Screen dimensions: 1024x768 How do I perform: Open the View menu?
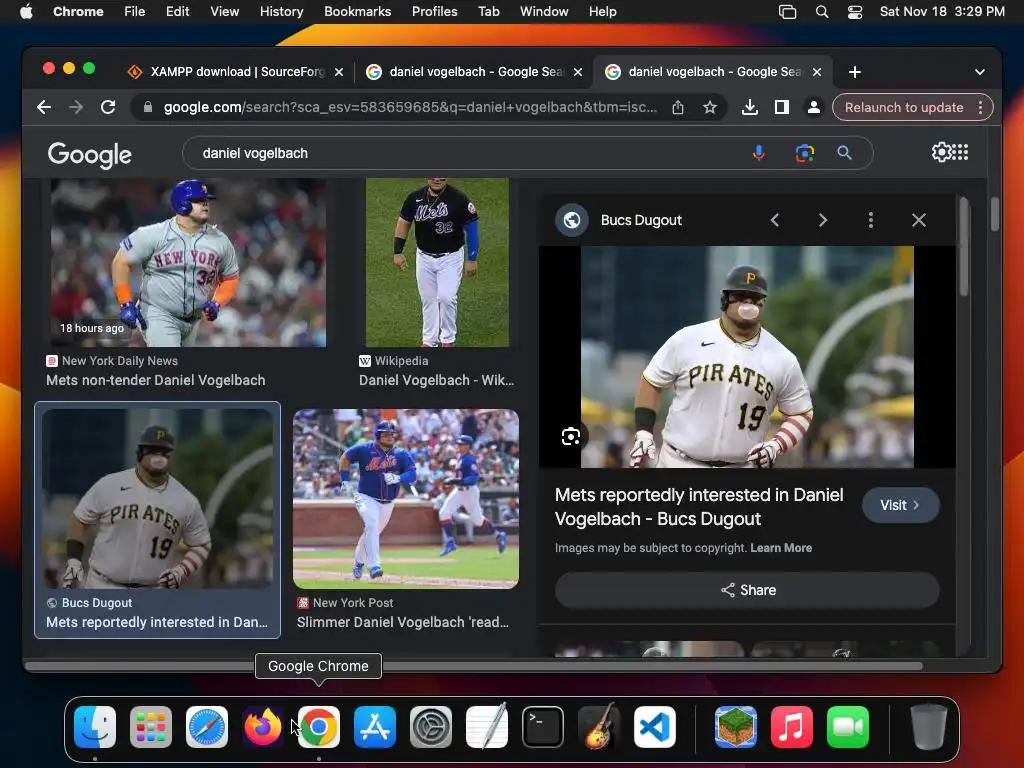tap(224, 12)
